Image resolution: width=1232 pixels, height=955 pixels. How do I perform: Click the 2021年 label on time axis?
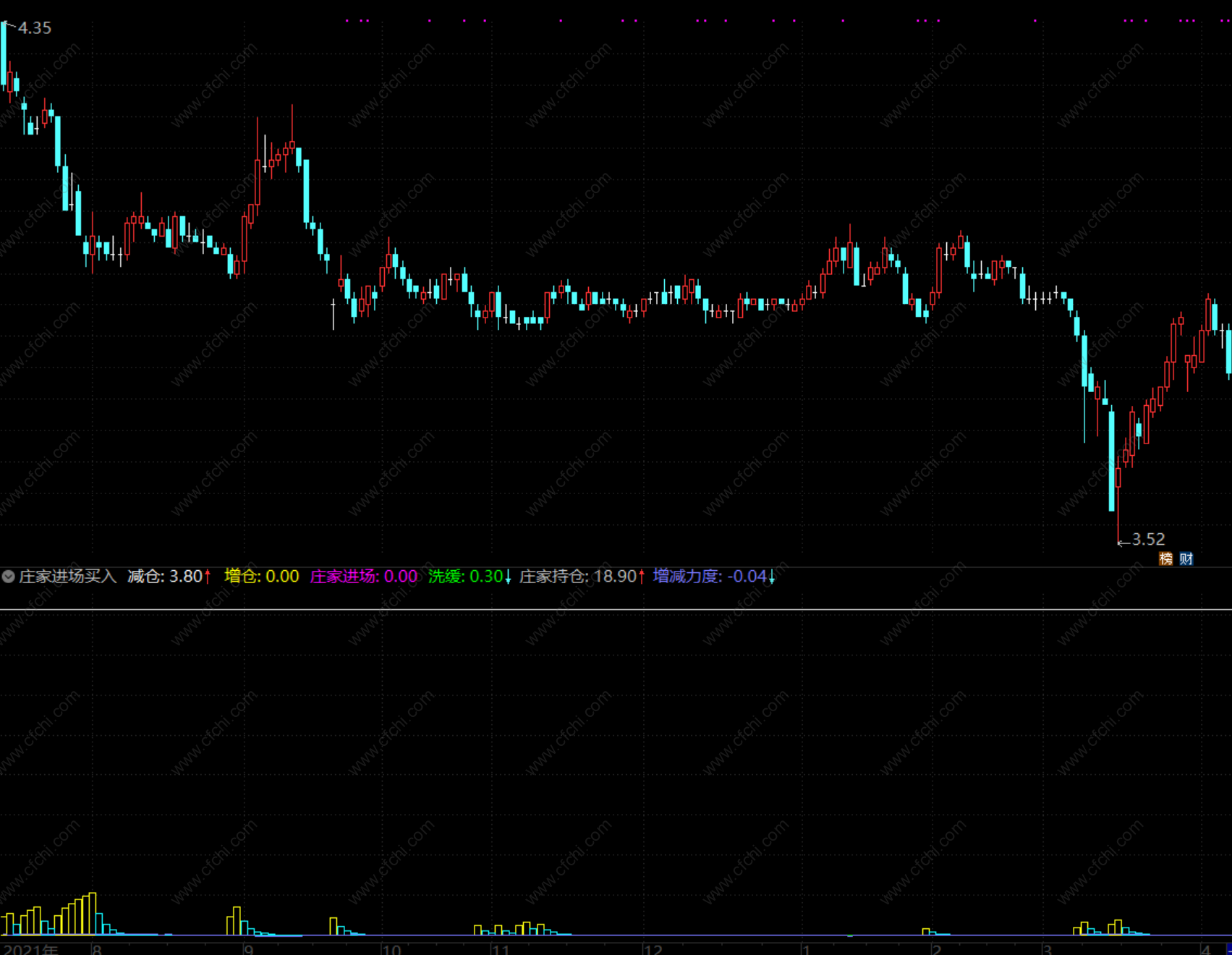pos(30,948)
